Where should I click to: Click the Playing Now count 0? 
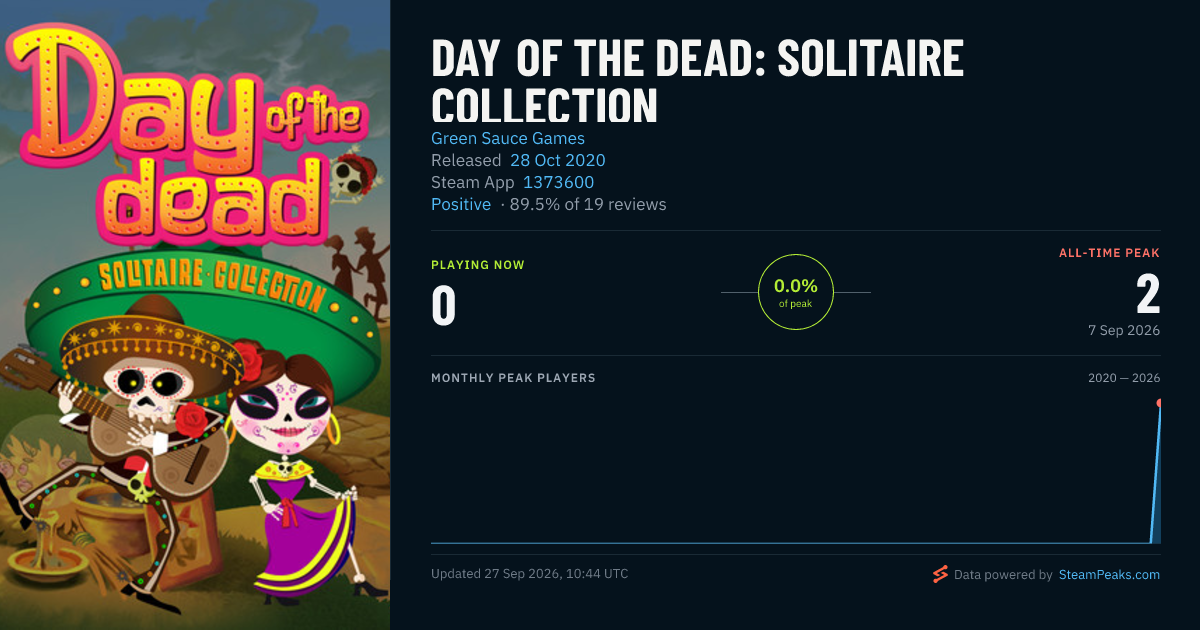tap(443, 306)
